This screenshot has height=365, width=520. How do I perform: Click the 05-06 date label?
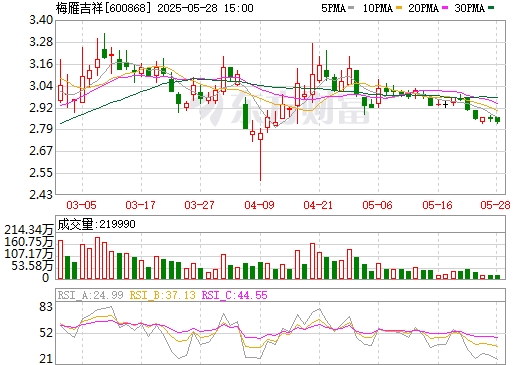pos(377,205)
